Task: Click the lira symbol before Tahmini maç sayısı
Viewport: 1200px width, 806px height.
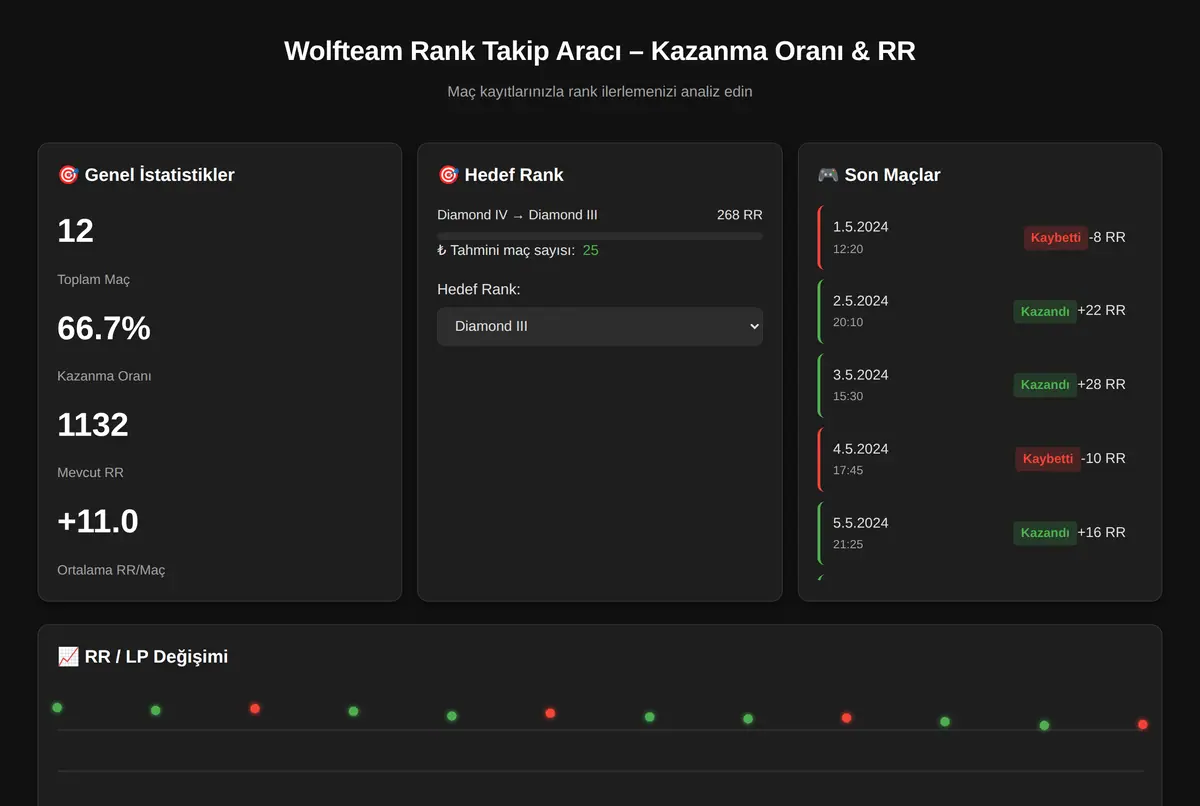Action: click(441, 250)
